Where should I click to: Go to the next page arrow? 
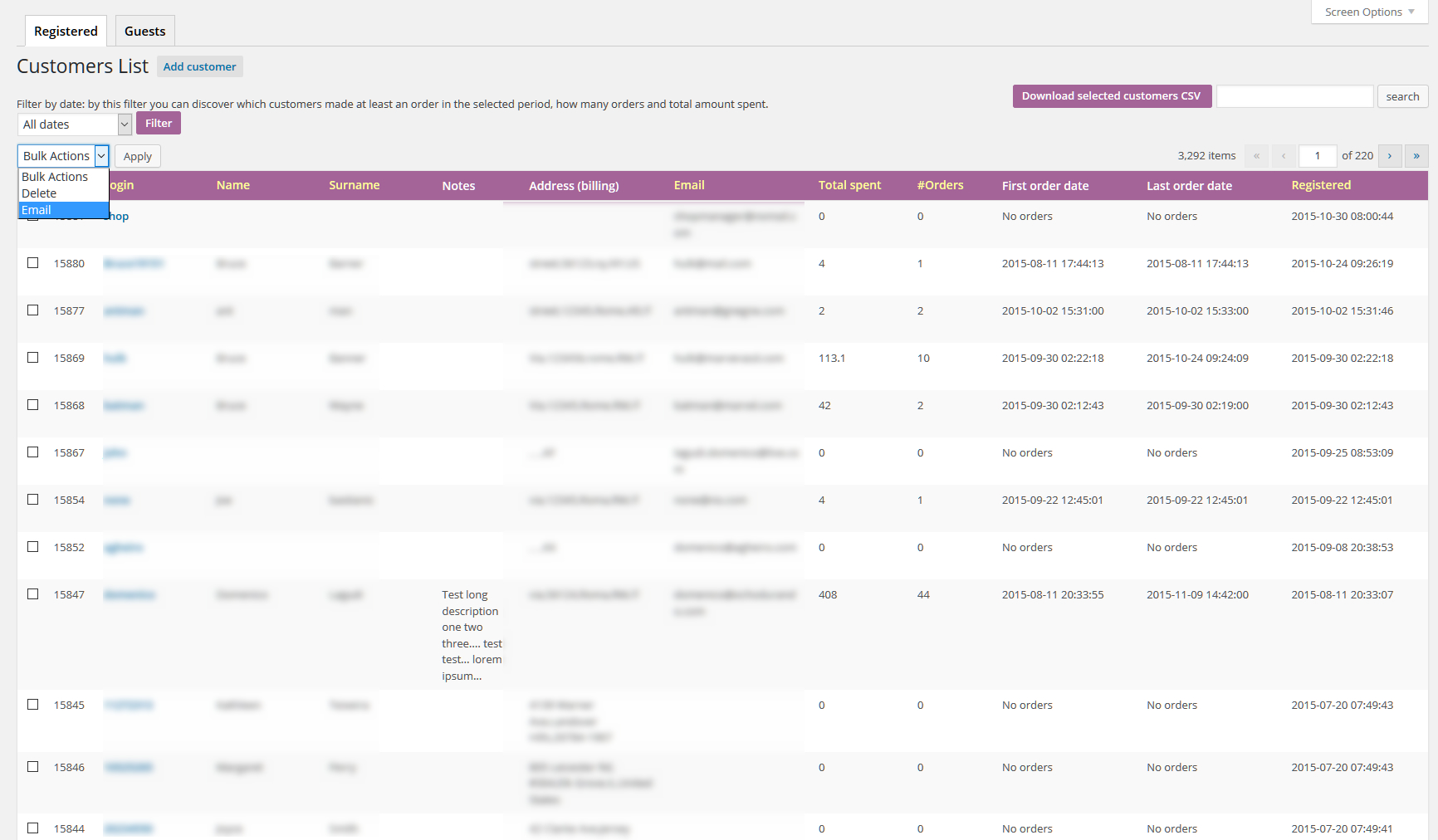(1389, 156)
